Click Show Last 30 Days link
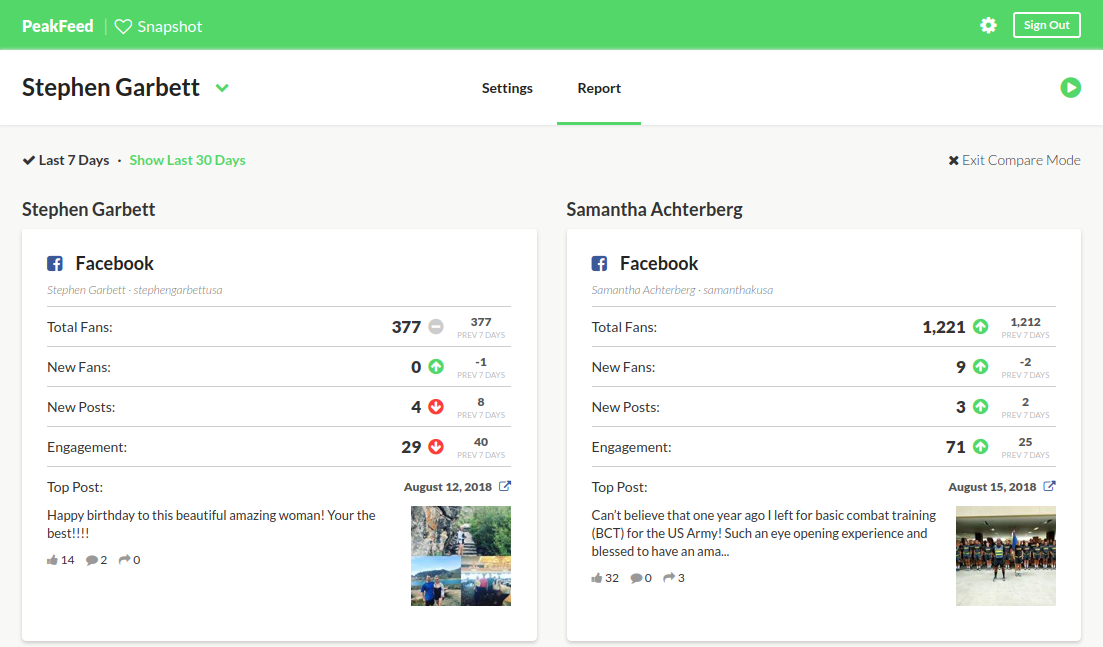1103x647 pixels. pyautogui.click(x=187, y=160)
